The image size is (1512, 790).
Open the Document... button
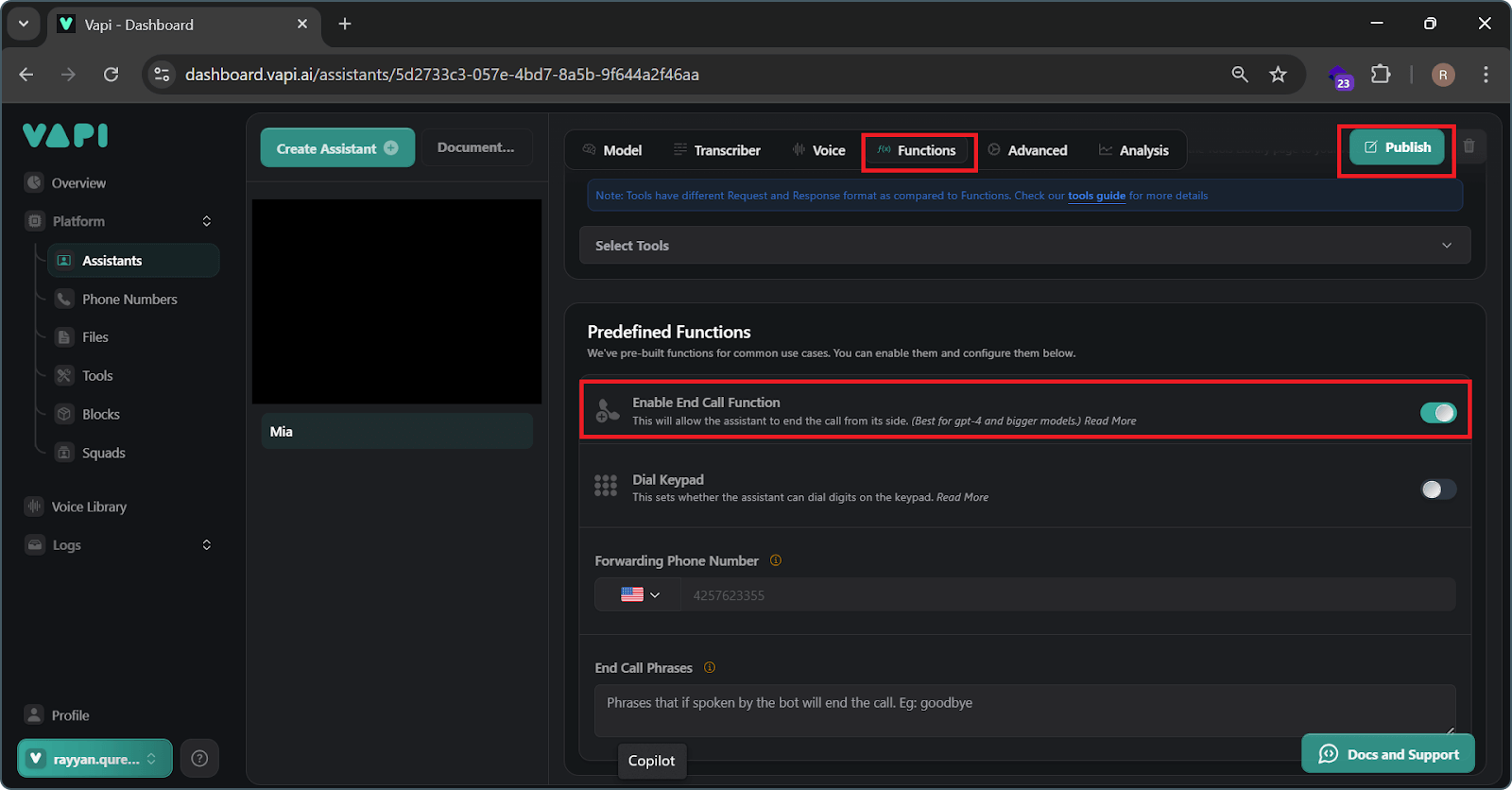(476, 147)
